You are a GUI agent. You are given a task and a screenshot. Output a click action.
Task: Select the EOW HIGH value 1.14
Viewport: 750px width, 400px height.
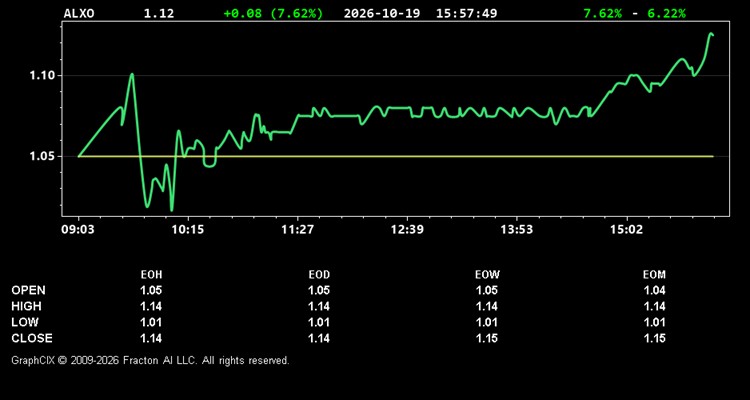487,306
